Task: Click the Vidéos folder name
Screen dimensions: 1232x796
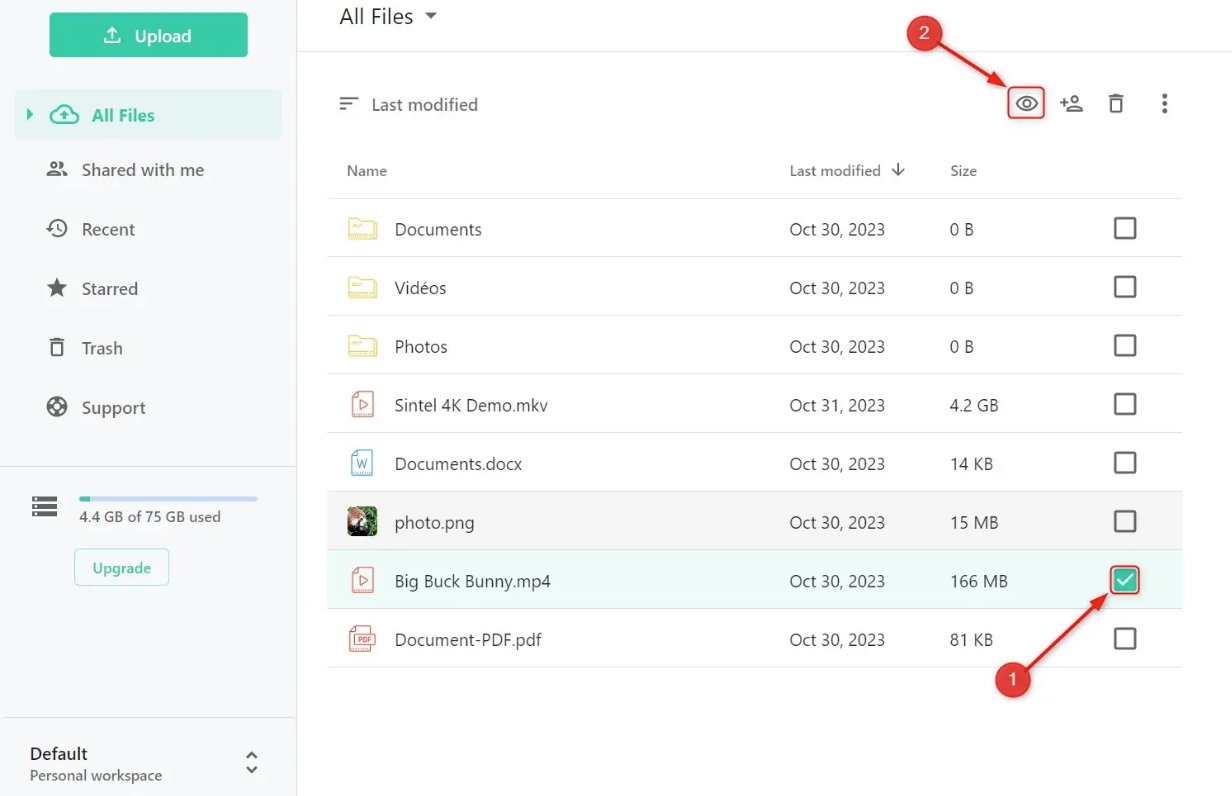Action: (x=420, y=288)
